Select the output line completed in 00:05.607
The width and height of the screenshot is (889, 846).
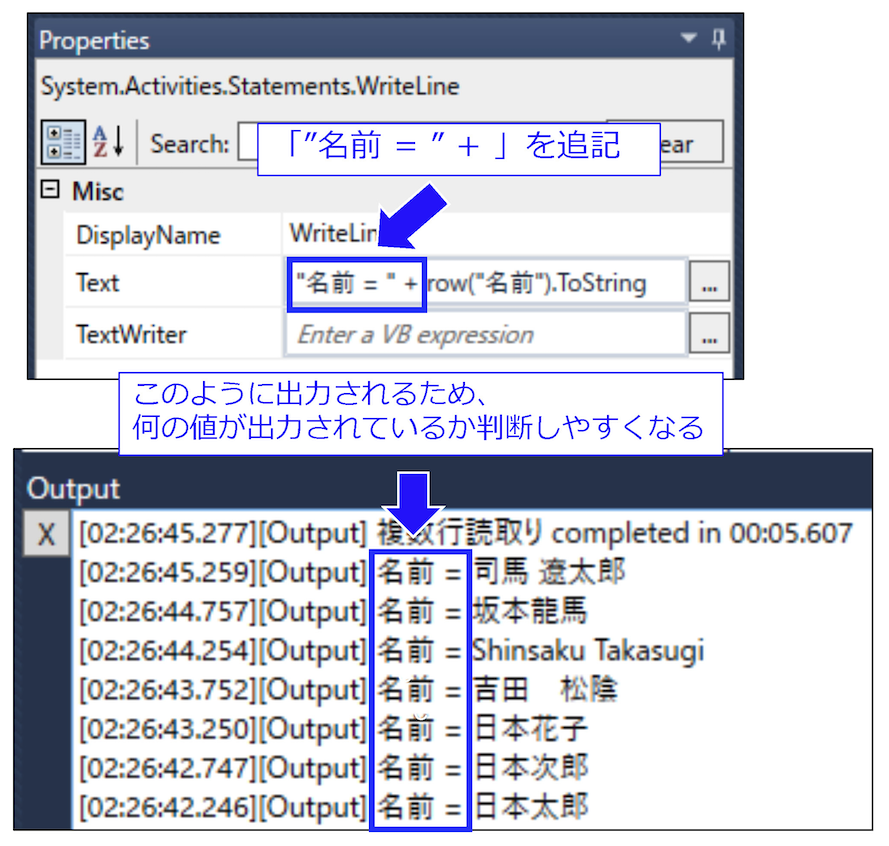465,534
